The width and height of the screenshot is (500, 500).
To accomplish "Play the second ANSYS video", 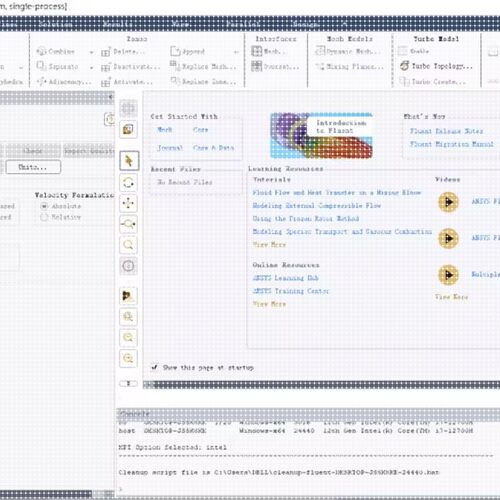I will (x=448, y=238).
